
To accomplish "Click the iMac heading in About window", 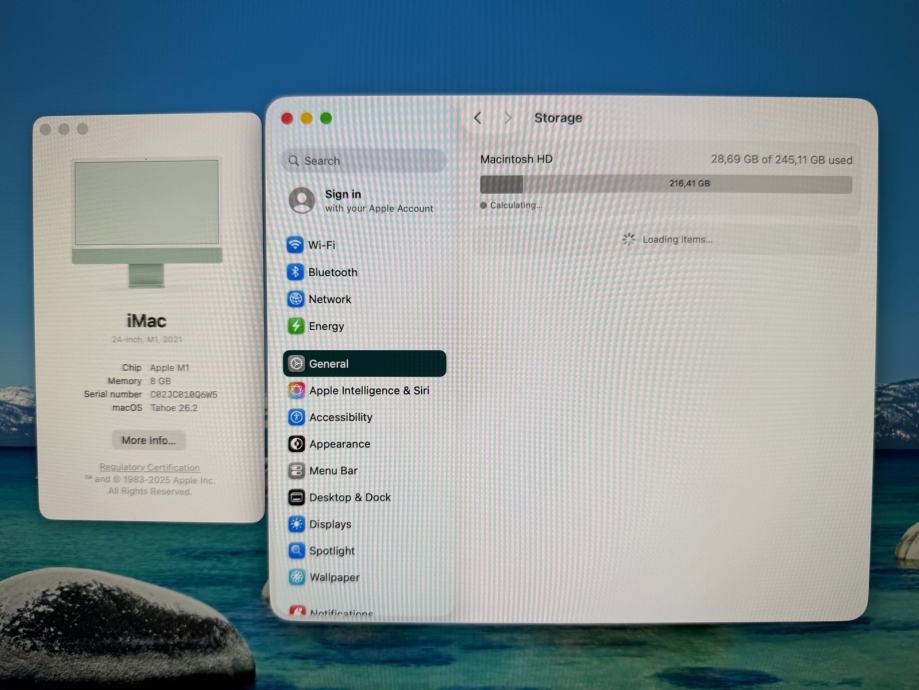I will click(x=147, y=321).
